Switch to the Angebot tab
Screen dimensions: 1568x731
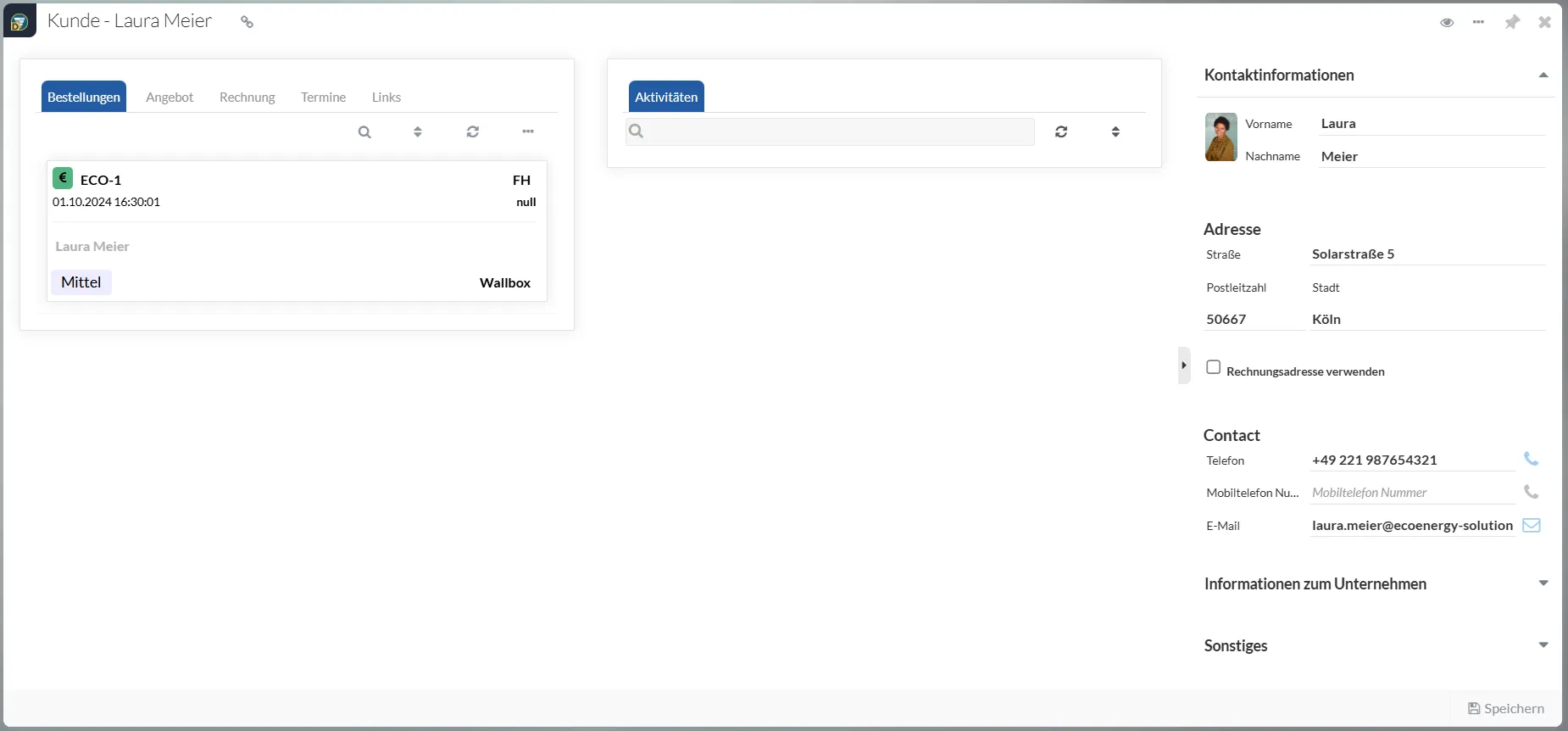[x=170, y=98]
